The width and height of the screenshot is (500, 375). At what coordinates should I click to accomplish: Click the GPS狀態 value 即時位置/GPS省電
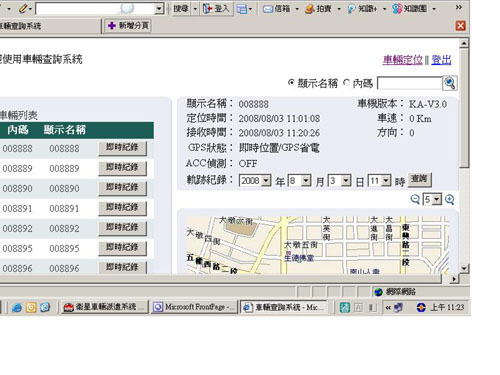279,148
